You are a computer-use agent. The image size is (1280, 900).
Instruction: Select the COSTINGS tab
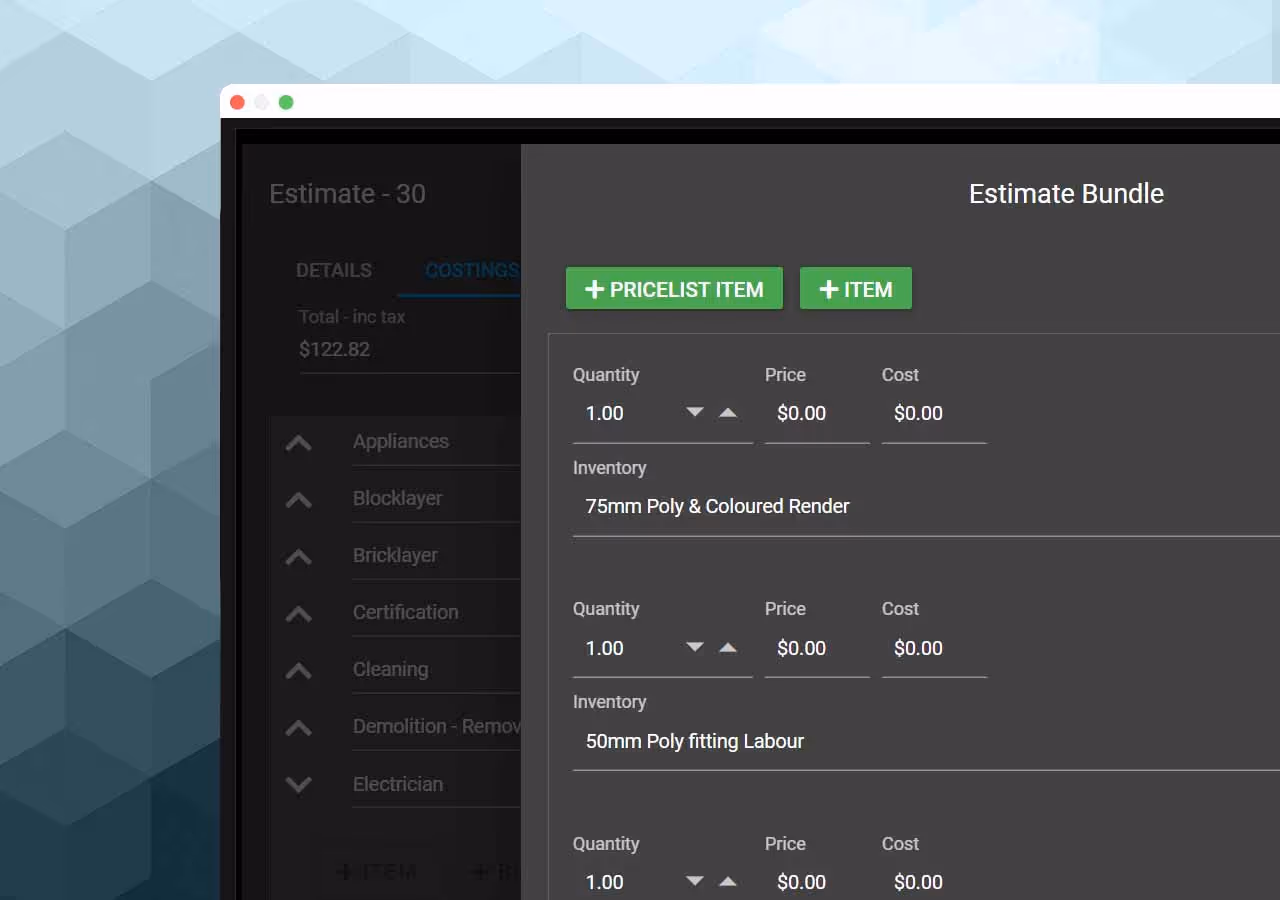click(x=472, y=270)
